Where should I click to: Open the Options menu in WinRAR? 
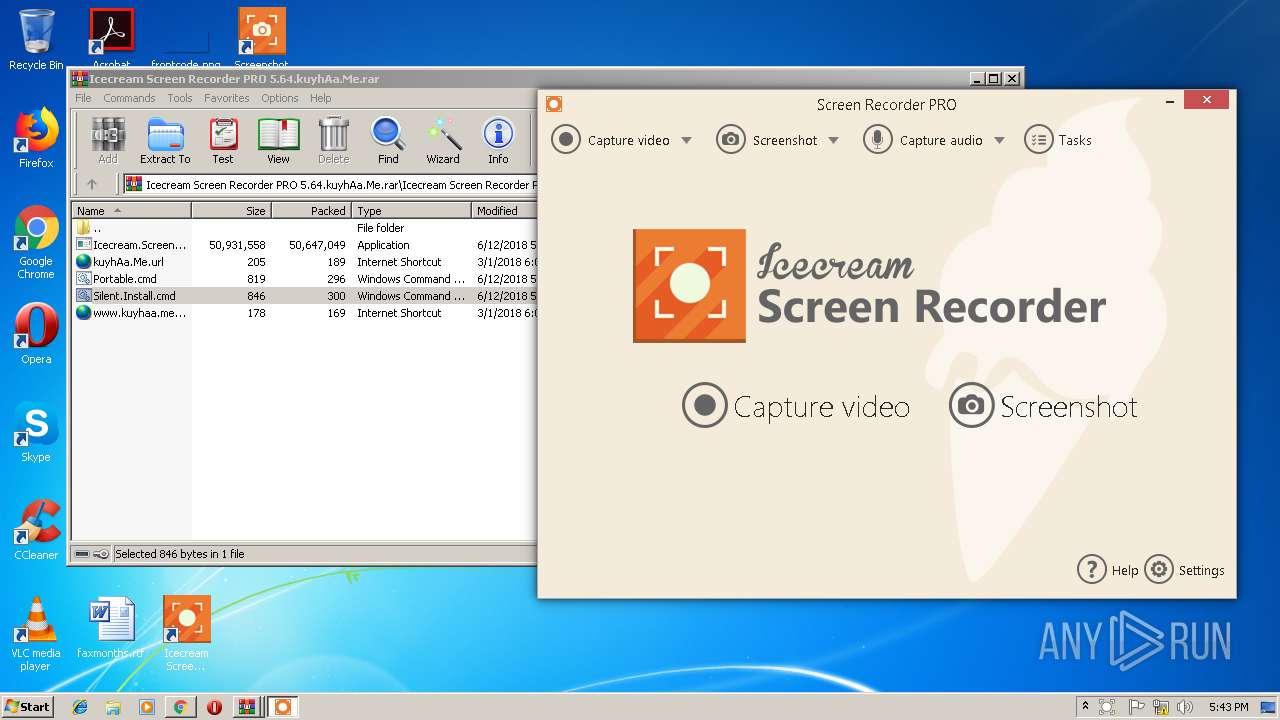(280, 98)
